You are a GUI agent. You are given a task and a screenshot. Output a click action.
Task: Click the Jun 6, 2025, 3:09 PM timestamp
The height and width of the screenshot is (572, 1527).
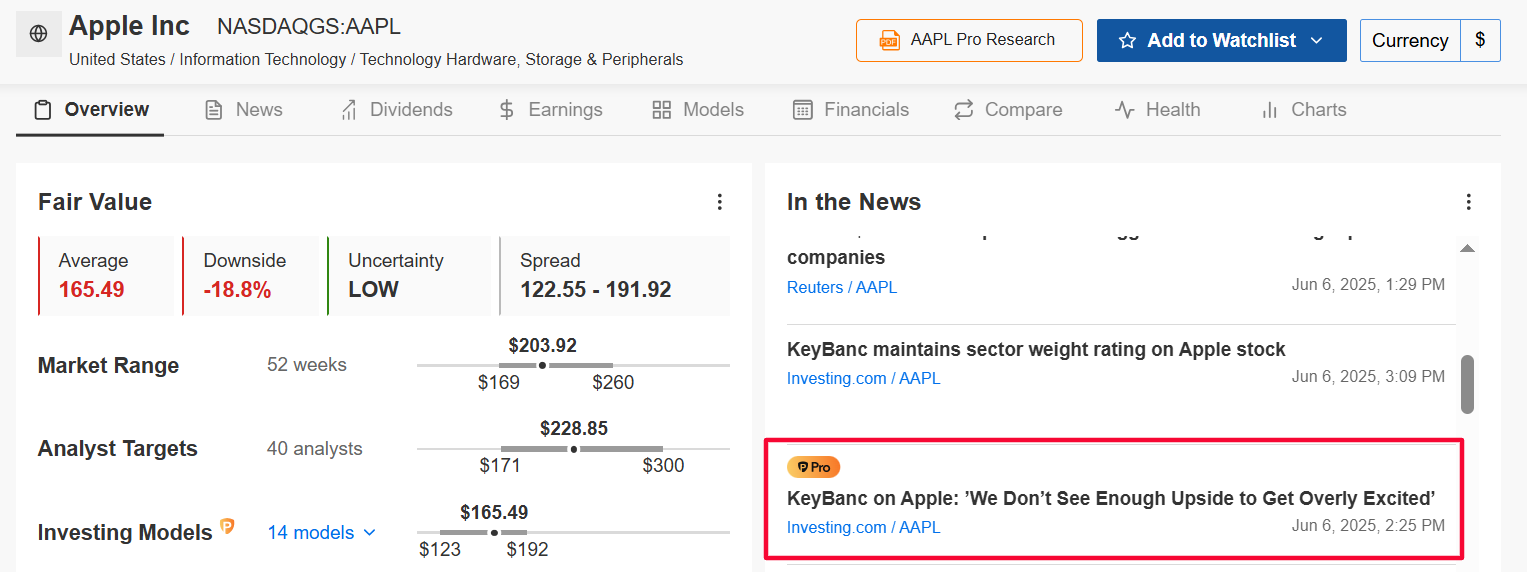click(1368, 377)
